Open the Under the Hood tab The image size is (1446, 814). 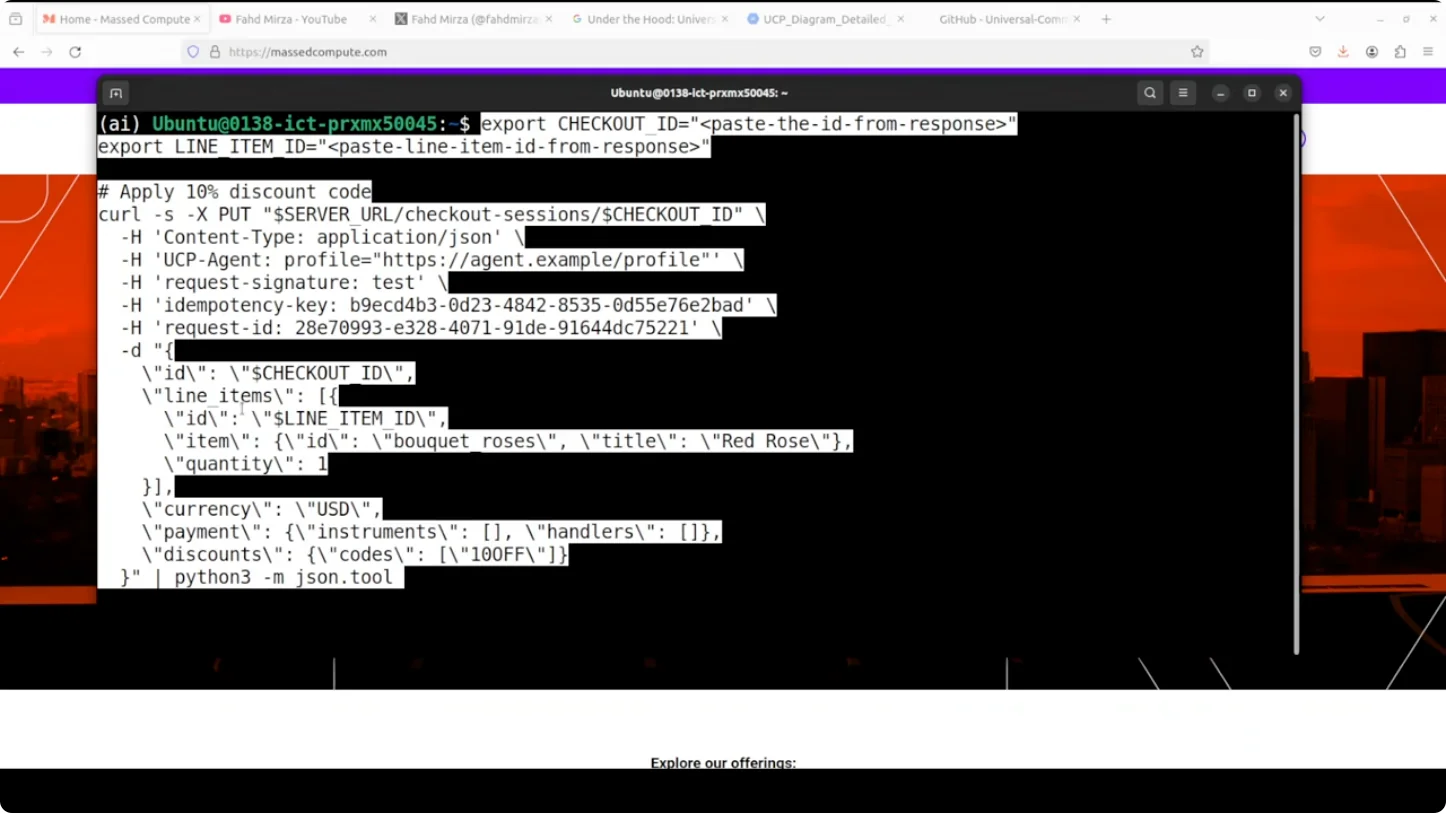click(644, 19)
